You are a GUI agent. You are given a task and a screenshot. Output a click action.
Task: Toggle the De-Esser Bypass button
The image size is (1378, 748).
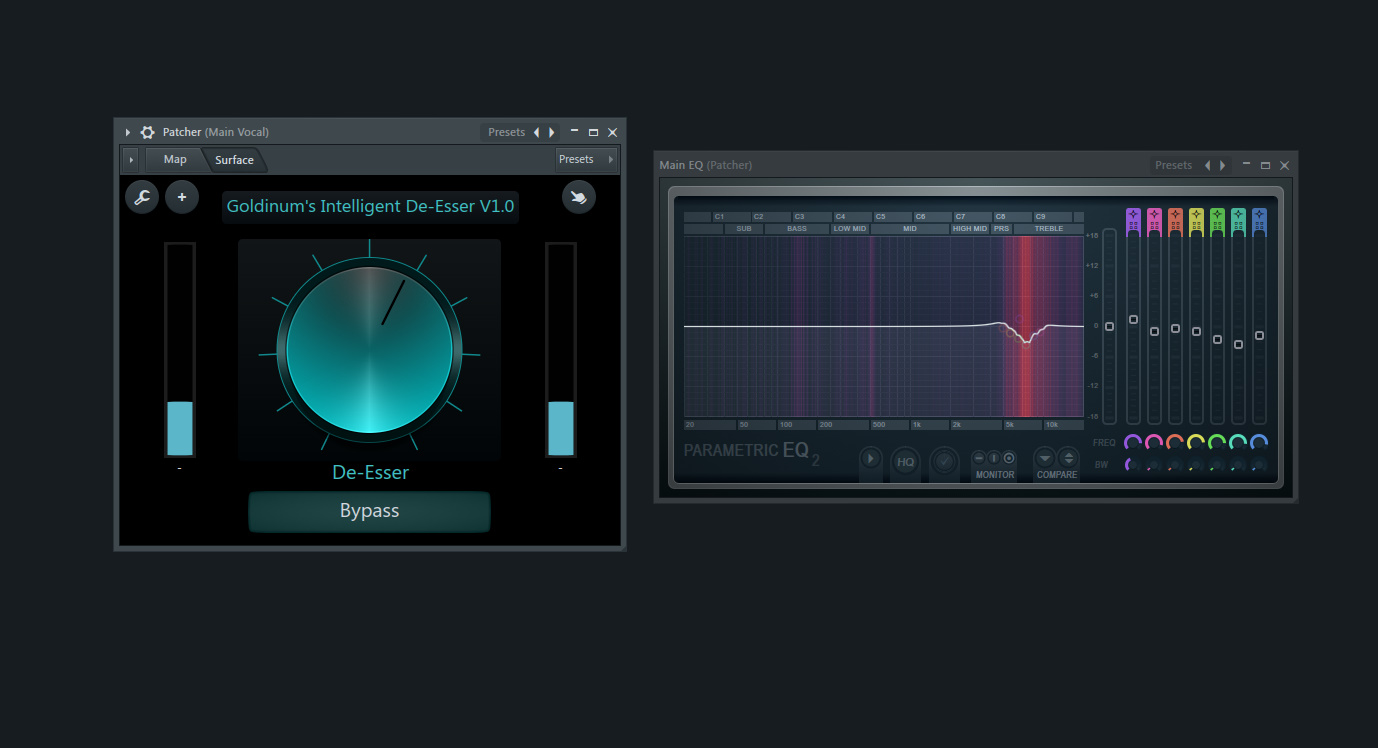click(x=369, y=511)
